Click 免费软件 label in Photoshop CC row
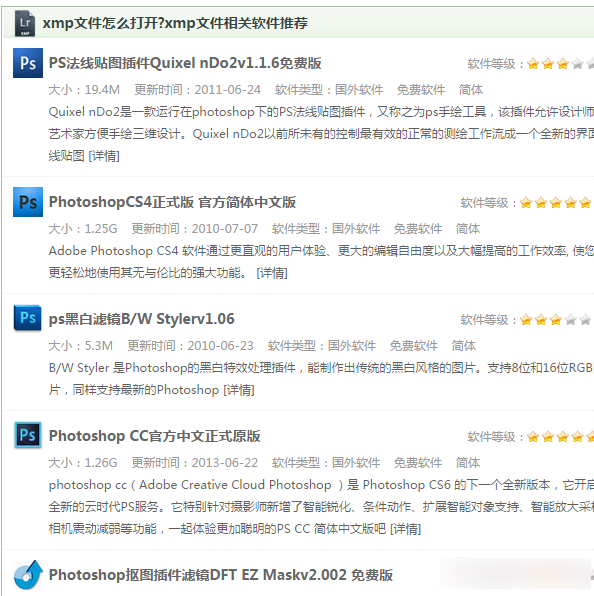594x596 pixels. coord(418,463)
